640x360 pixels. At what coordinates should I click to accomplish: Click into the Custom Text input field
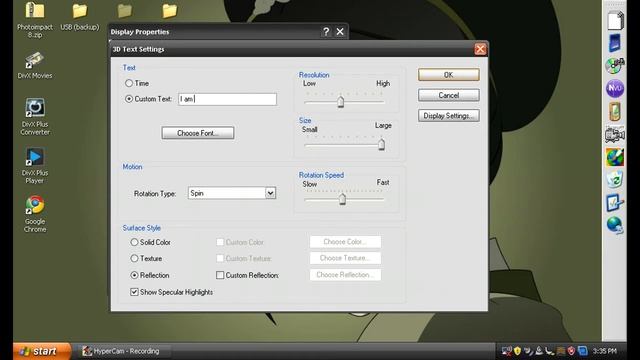coord(227,99)
